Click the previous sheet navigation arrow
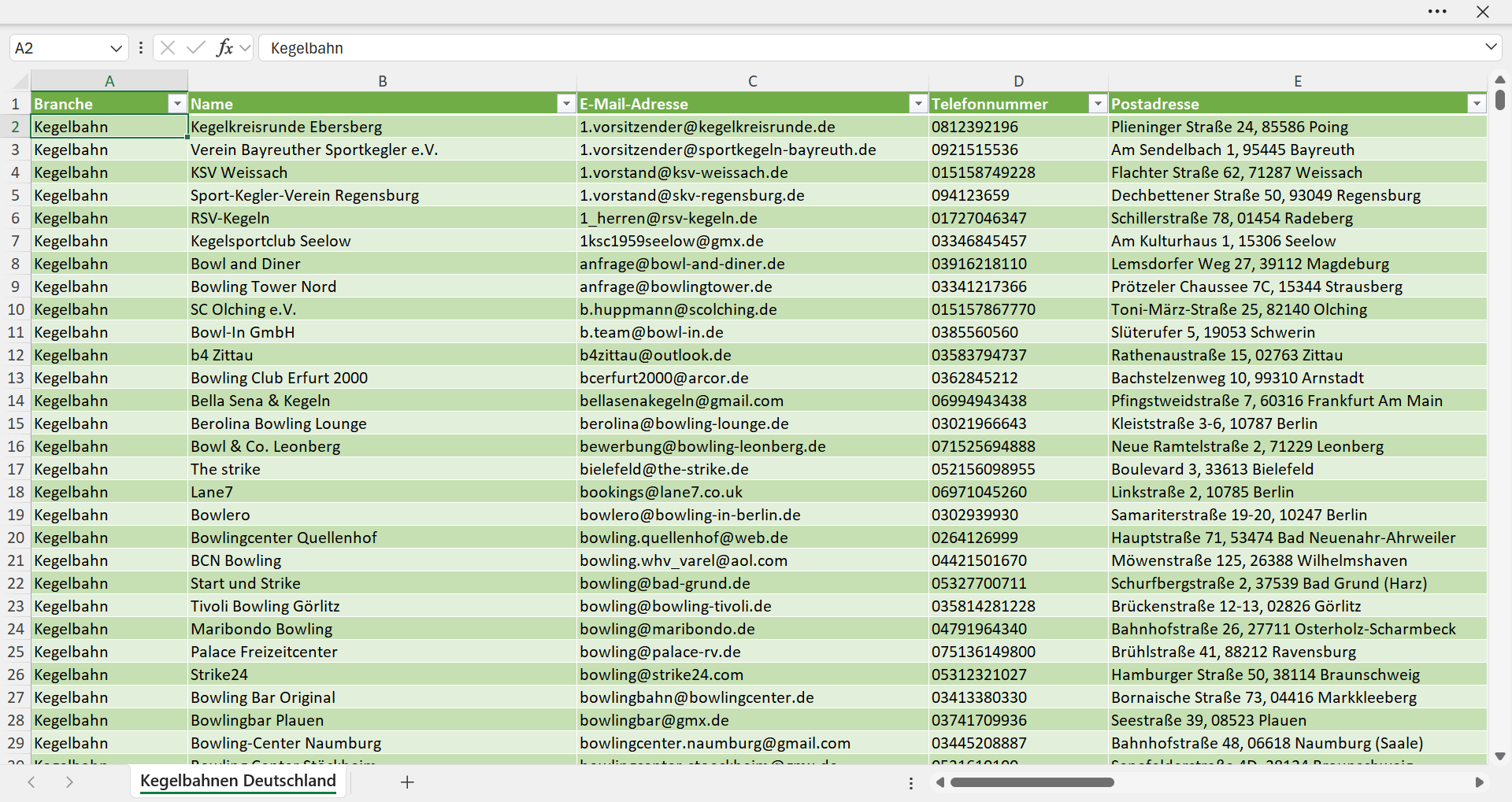 [31, 782]
